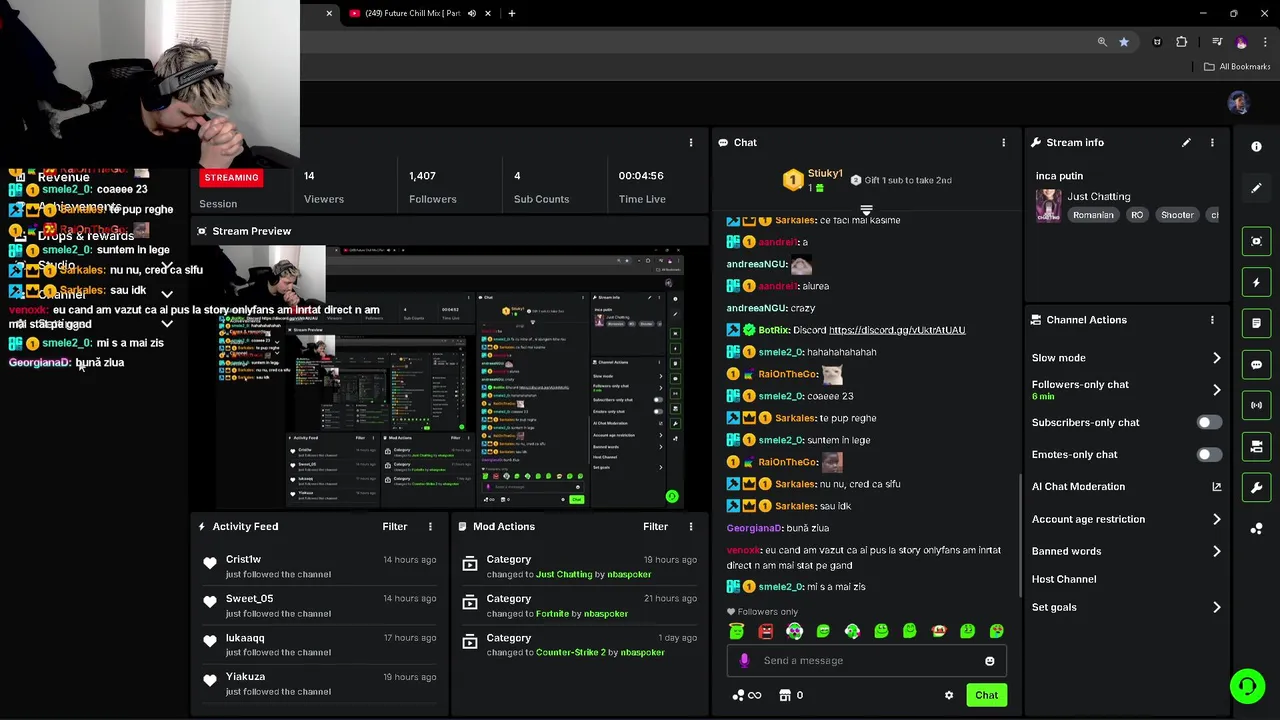The width and height of the screenshot is (1280, 720).
Task: Open chat settings gear icon
Action: [949, 695]
